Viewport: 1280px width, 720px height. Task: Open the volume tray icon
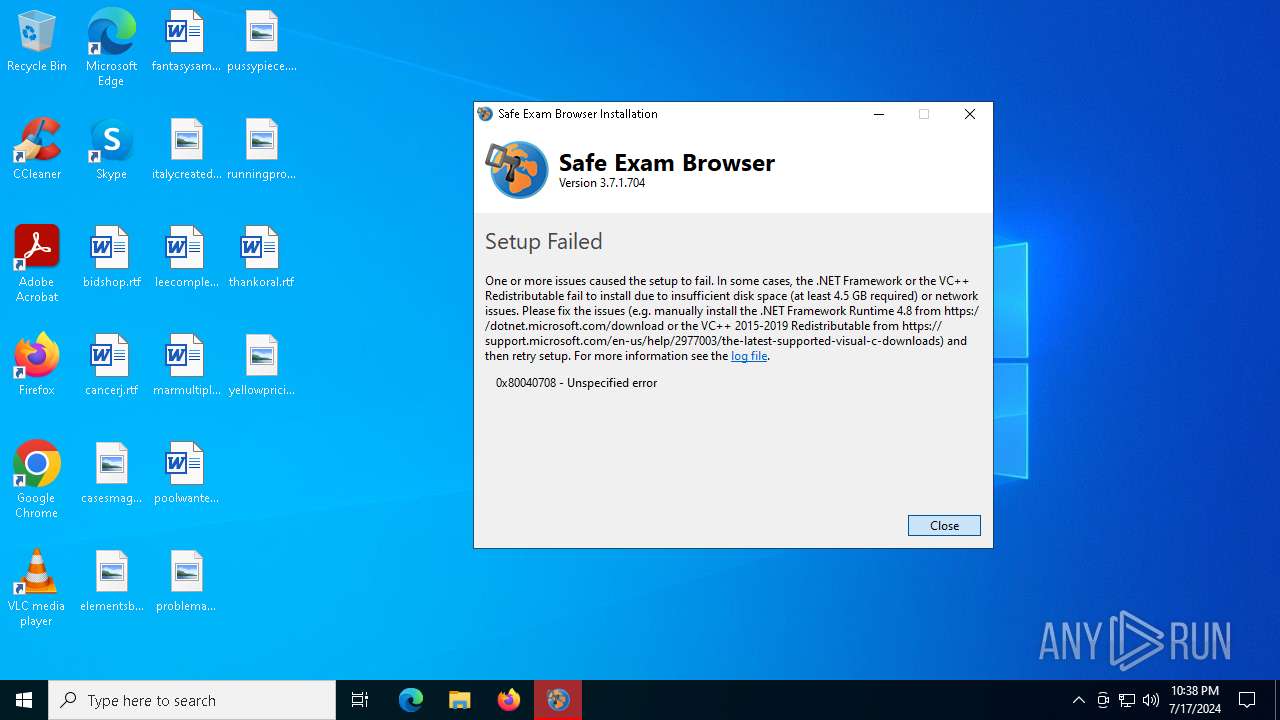pos(1151,700)
